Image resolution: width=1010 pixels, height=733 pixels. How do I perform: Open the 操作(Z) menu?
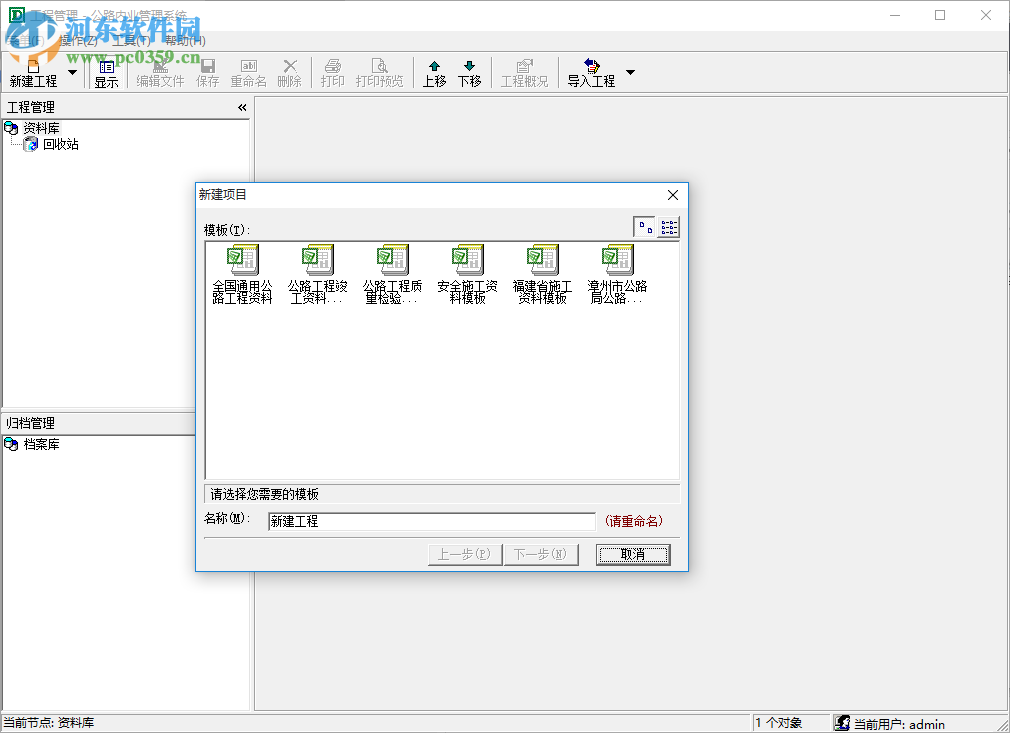point(79,41)
